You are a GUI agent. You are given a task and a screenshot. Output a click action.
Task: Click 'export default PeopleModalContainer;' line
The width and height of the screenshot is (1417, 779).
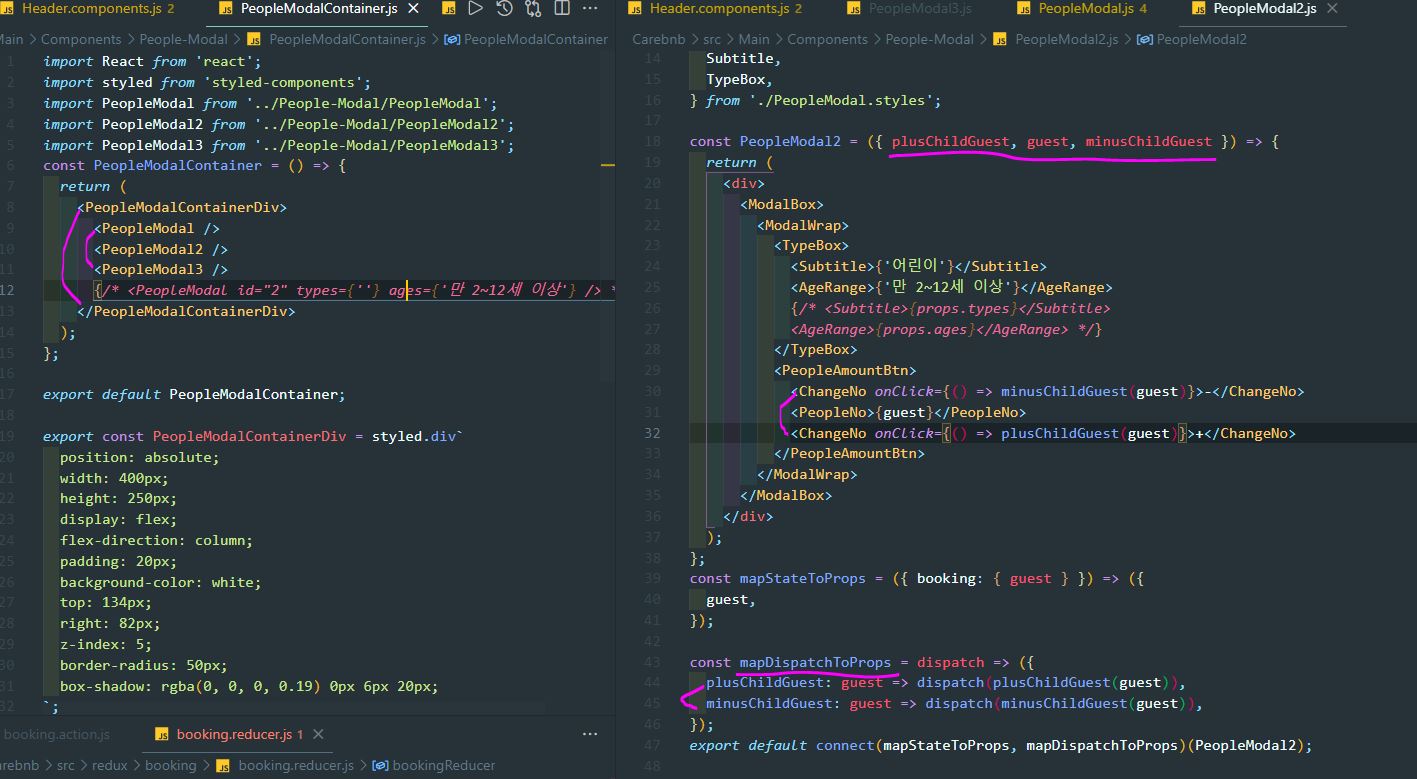194,394
